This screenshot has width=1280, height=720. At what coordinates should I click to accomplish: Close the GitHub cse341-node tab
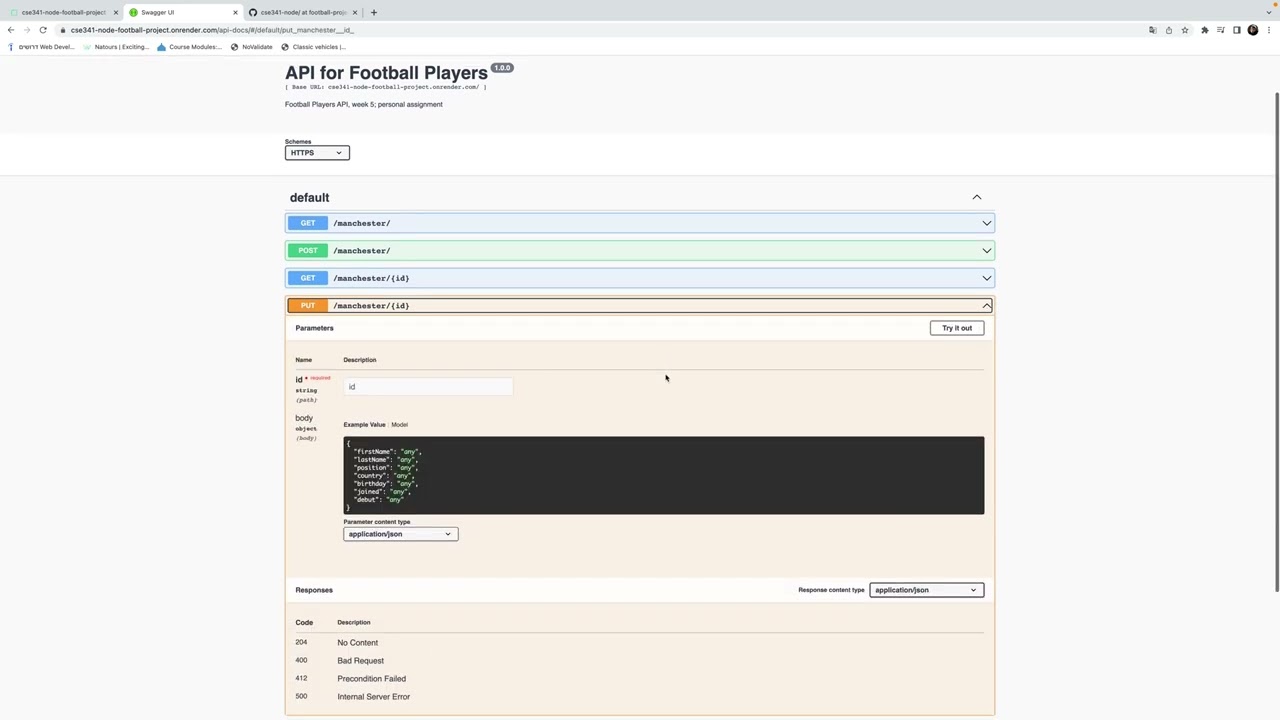355,12
